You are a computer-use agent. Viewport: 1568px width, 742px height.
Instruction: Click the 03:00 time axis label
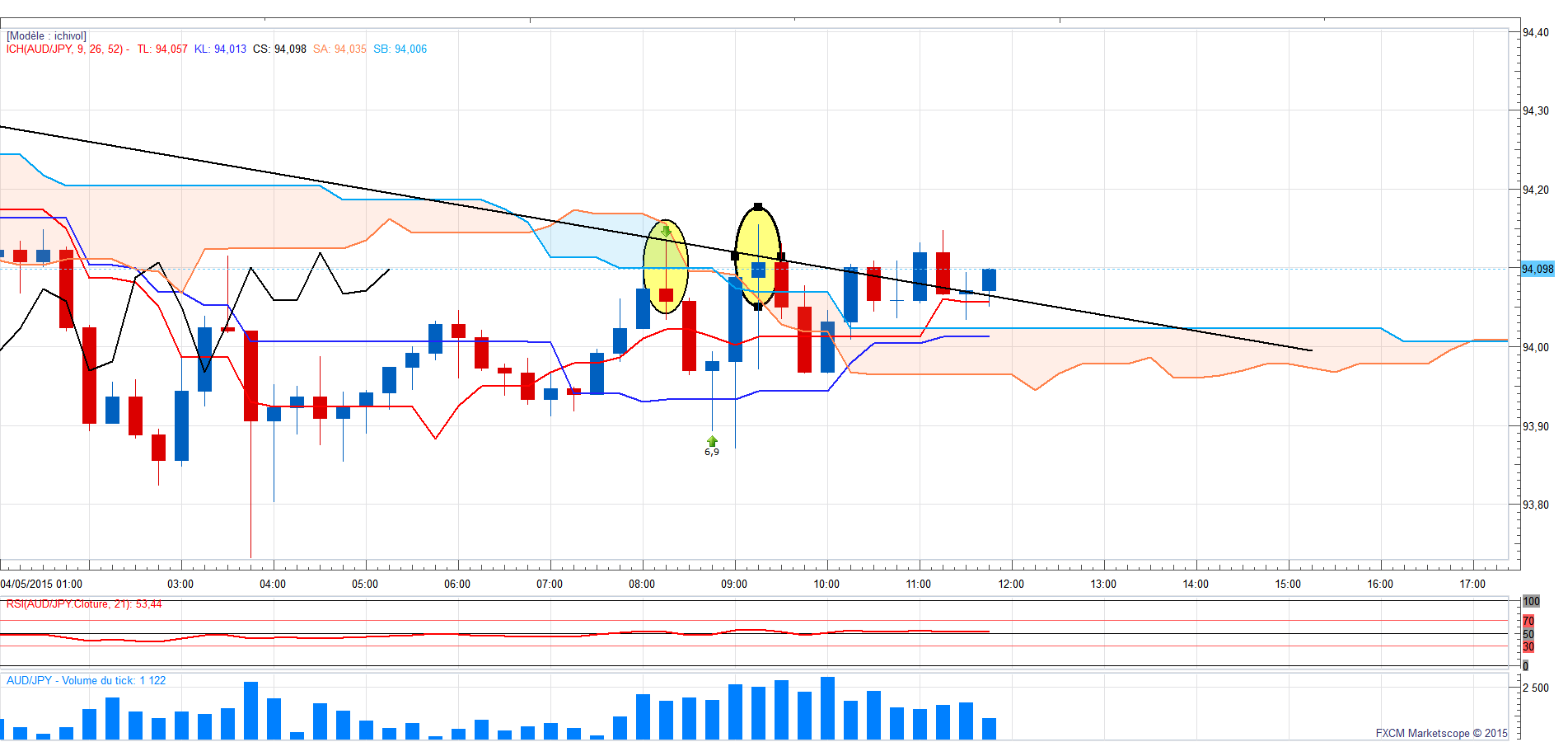[180, 585]
